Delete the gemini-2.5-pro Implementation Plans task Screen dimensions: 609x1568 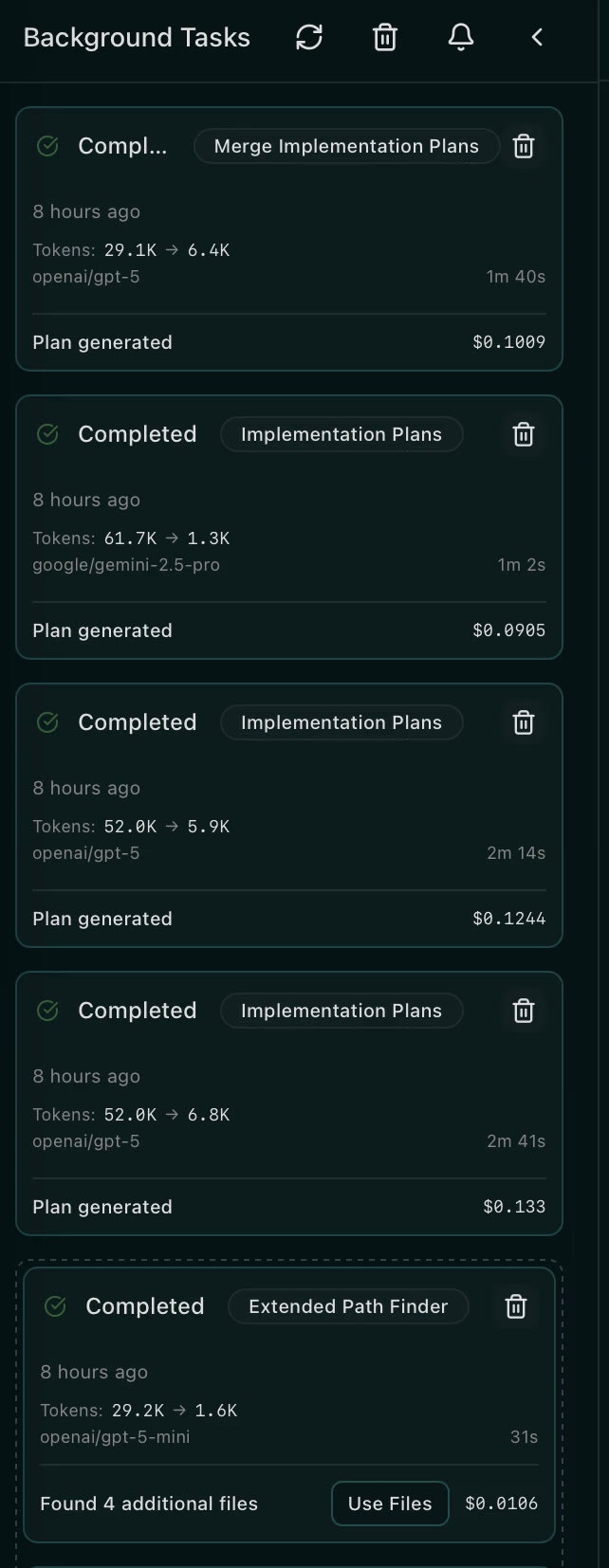tap(524, 434)
